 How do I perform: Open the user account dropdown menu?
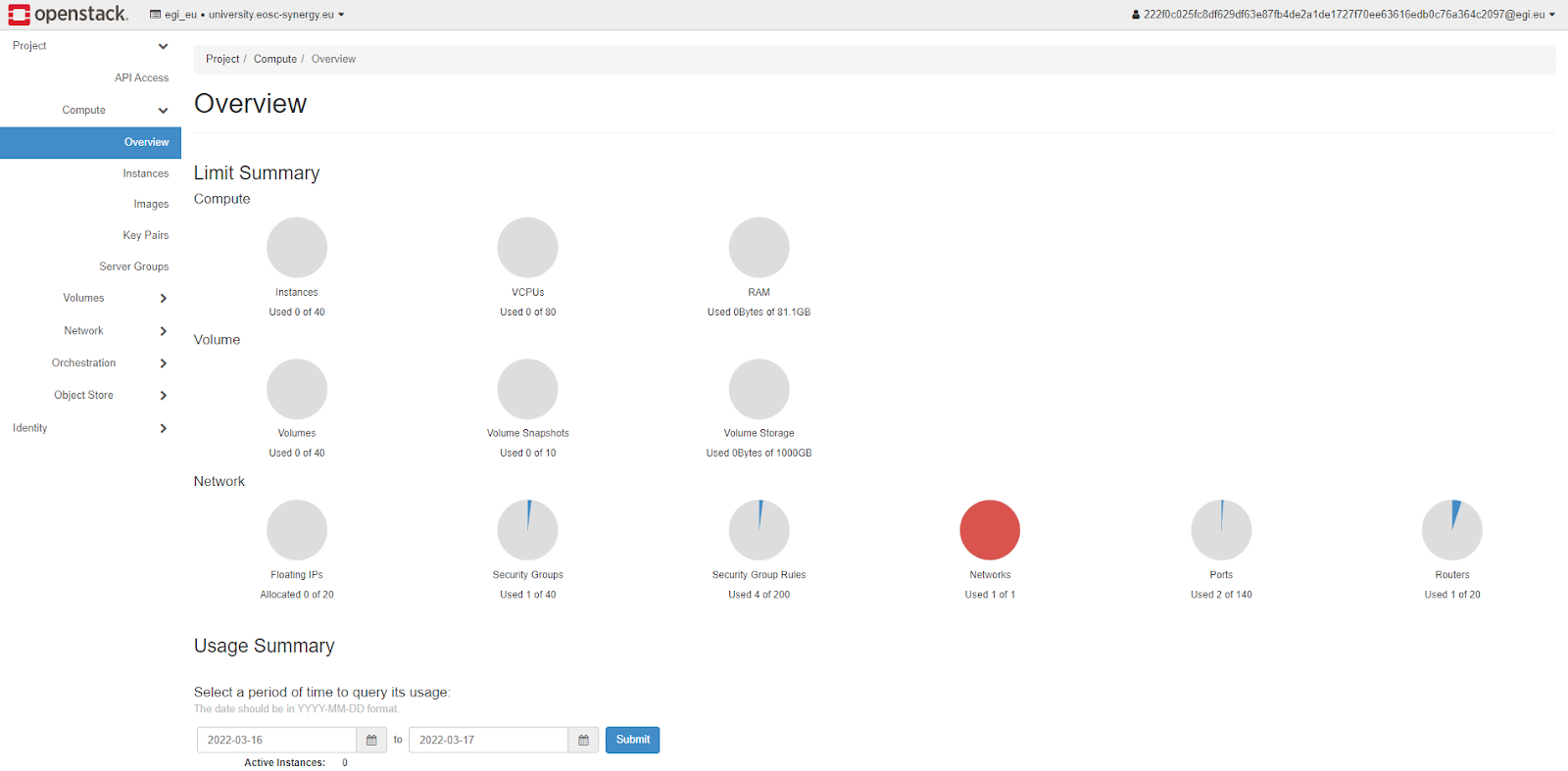1343,15
